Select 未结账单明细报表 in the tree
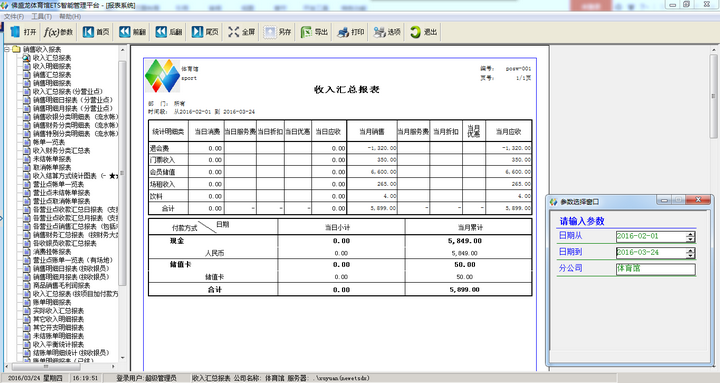This screenshot has height=383, width=720. point(58,336)
